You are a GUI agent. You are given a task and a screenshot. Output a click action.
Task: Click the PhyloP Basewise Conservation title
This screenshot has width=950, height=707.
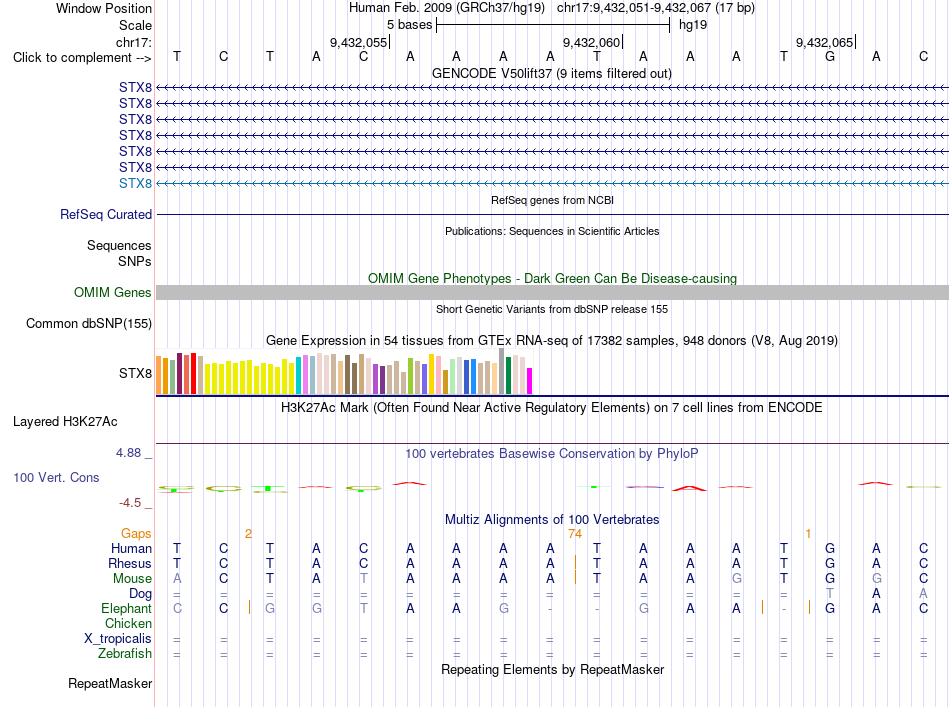pos(552,453)
